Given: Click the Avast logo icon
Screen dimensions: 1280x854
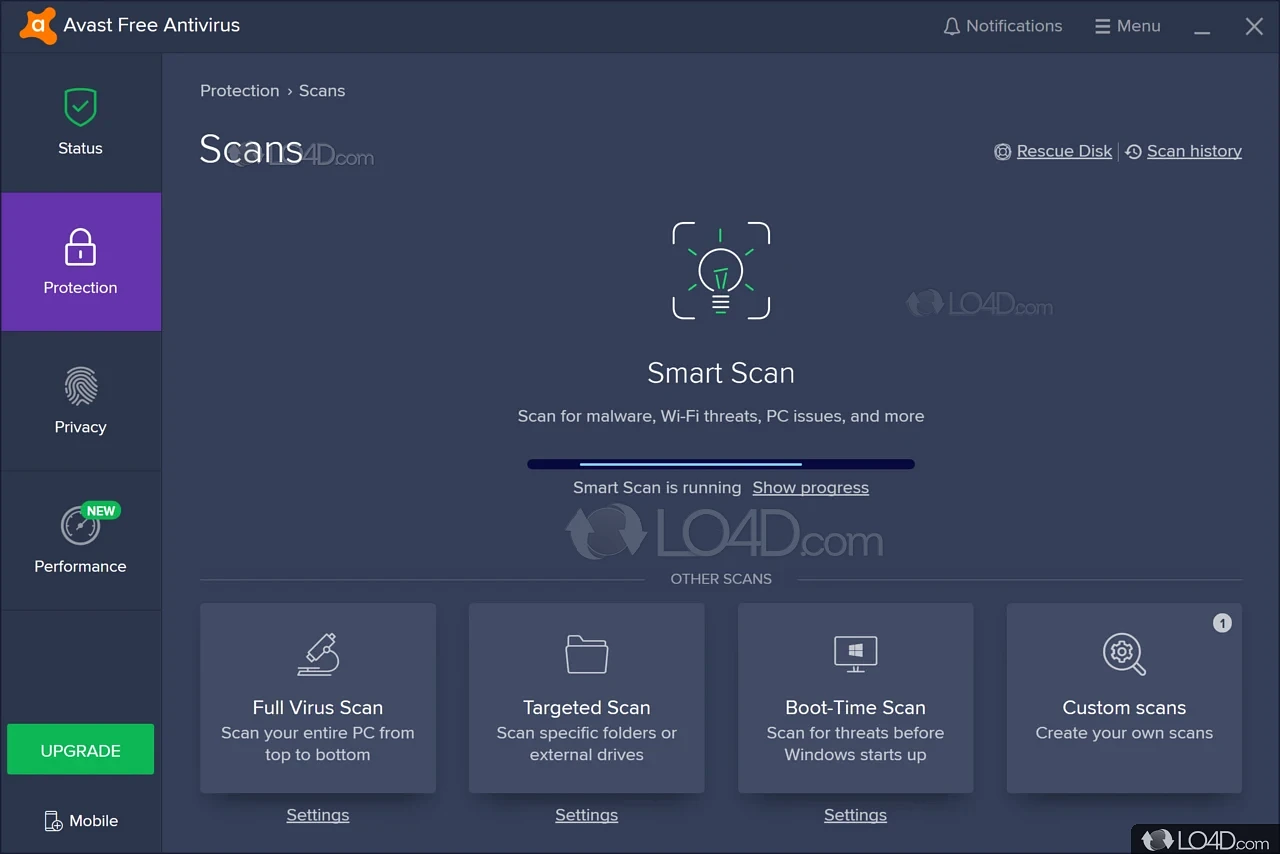Looking at the screenshot, I should [38, 25].
